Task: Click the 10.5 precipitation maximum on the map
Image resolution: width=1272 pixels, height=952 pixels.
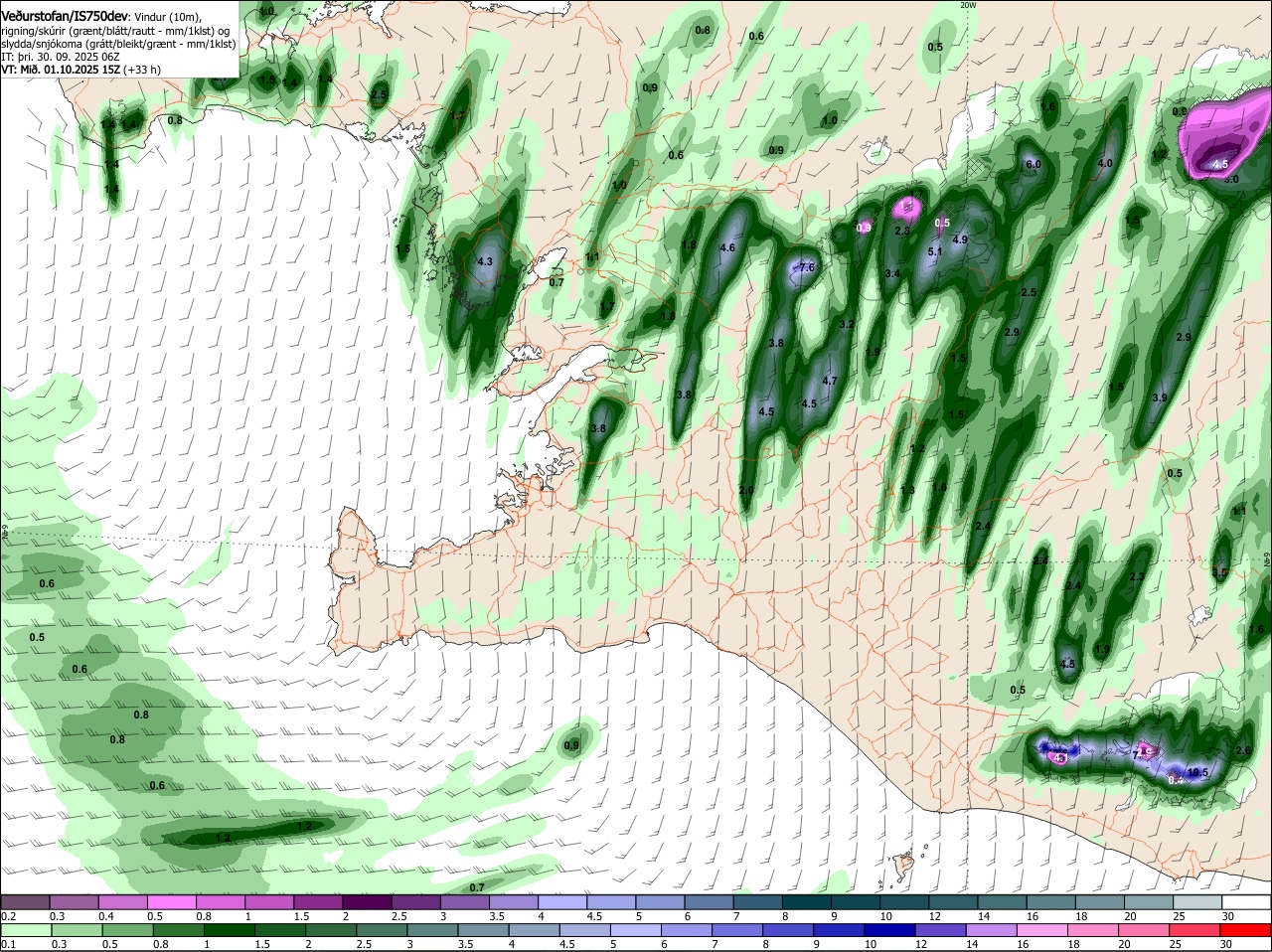Action: 1197,772
